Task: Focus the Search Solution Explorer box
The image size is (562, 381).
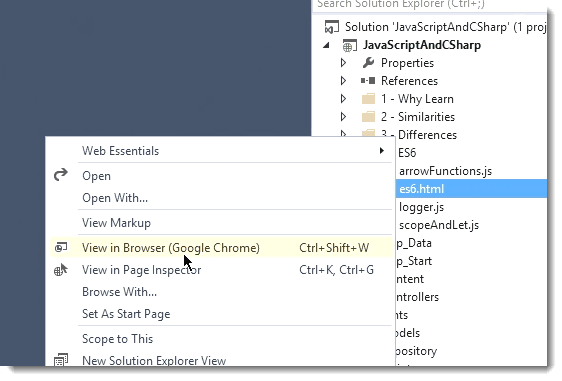Action: point(430,5)
